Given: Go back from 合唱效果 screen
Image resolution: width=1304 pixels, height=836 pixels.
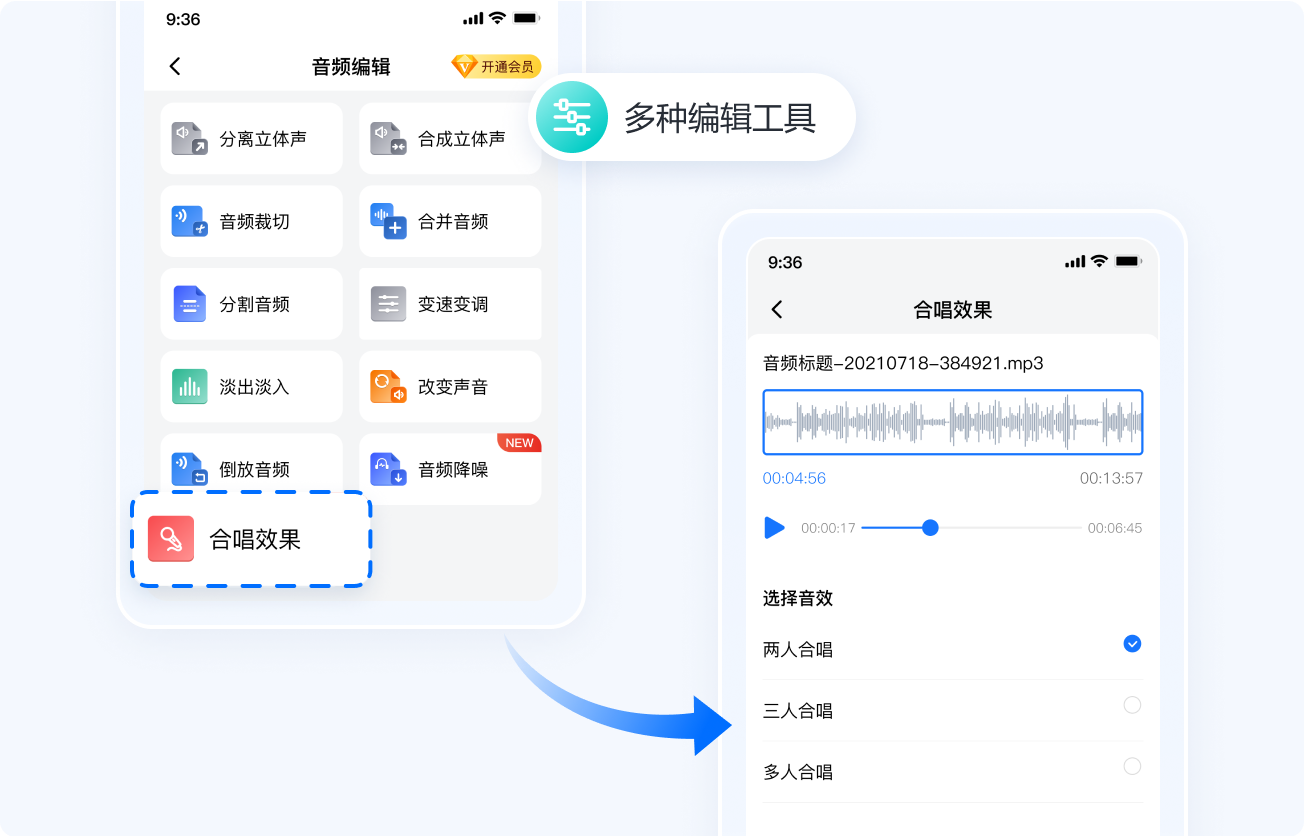Looking at the screenshot, I should [777, 310].
